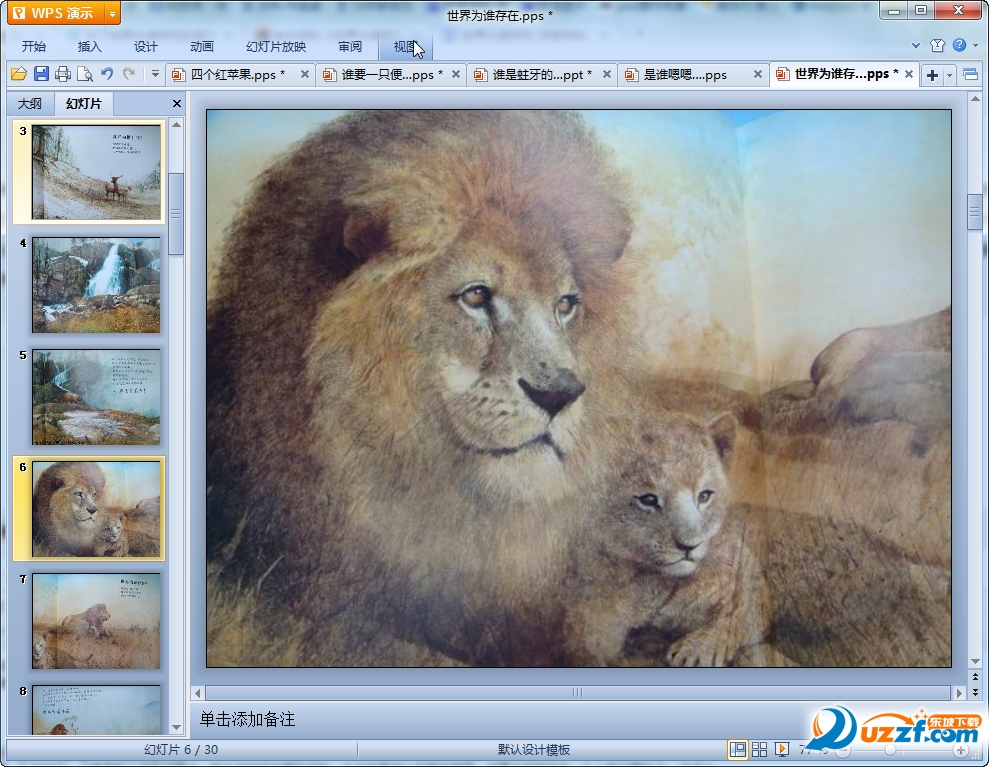Switch to slide sorter view in the status bar
Viewport: 989px width, 767px height.
[759, 749]
